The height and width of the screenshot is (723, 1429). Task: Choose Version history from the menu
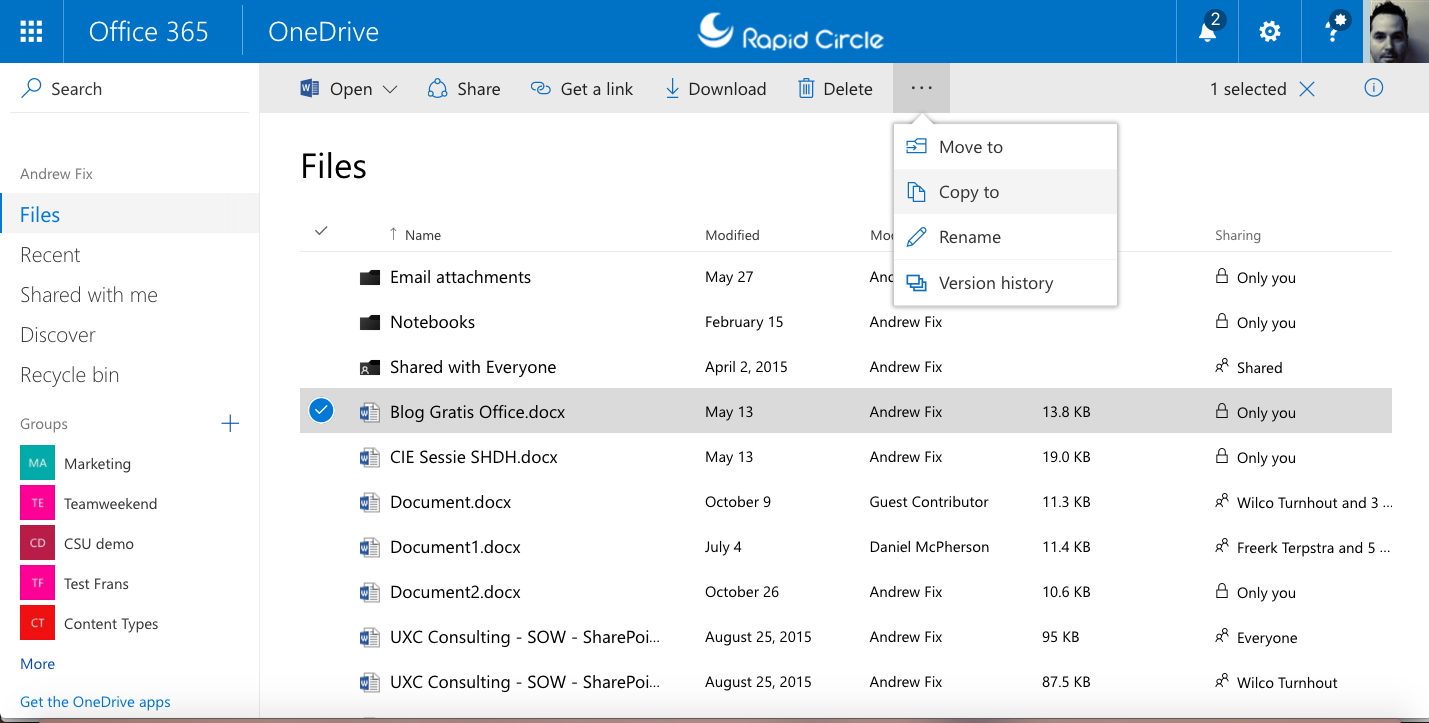pos(1005,283)
